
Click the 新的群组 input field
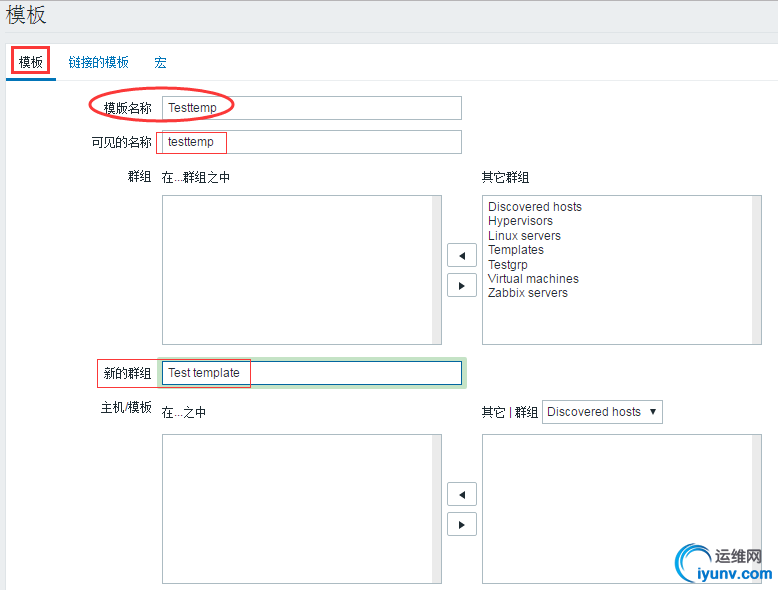tap(311, 373)
